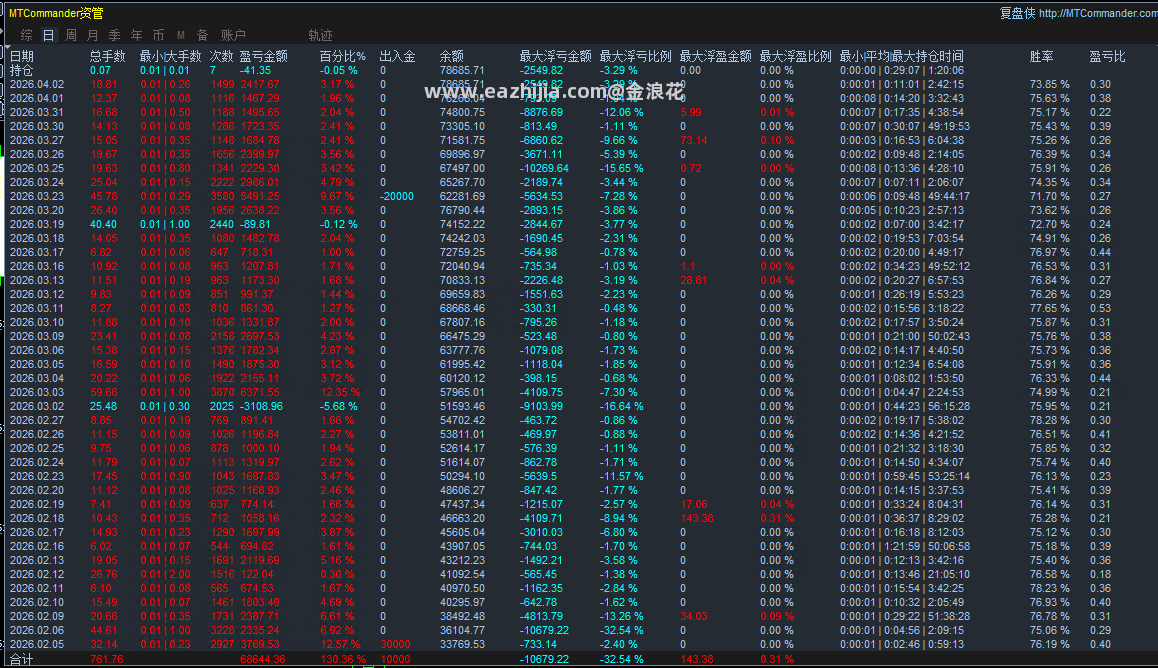Open the 币 currency tab
Image resolution: width=1158 pixels, height=668 pixels.
[159, 35]
